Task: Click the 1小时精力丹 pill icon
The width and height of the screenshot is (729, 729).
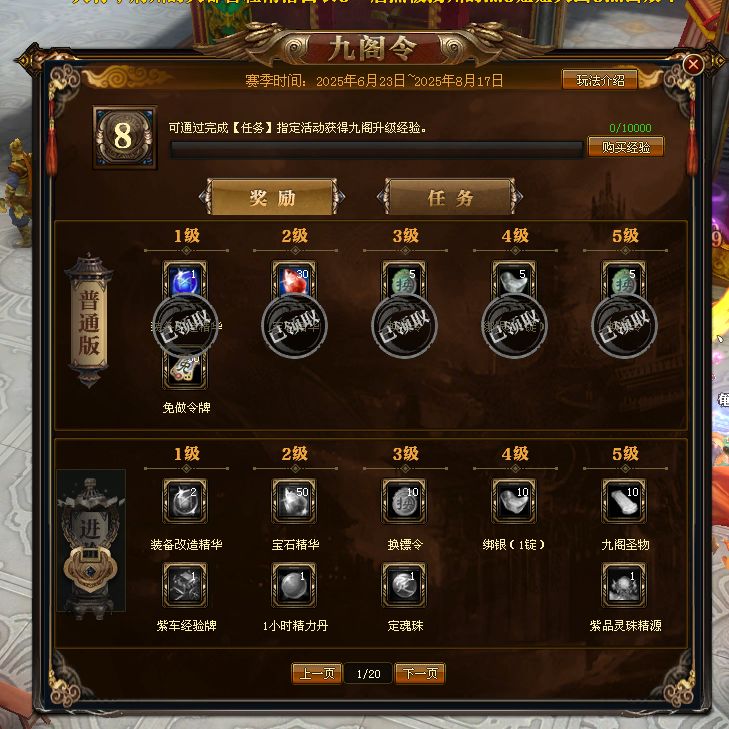Action: pyautogui.click(x=294, y=585)
